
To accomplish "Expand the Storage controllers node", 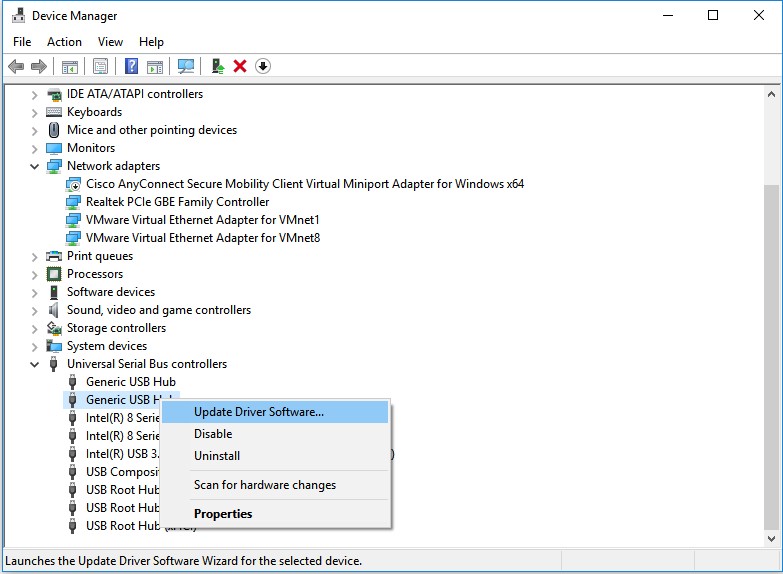I will [34, 329].
